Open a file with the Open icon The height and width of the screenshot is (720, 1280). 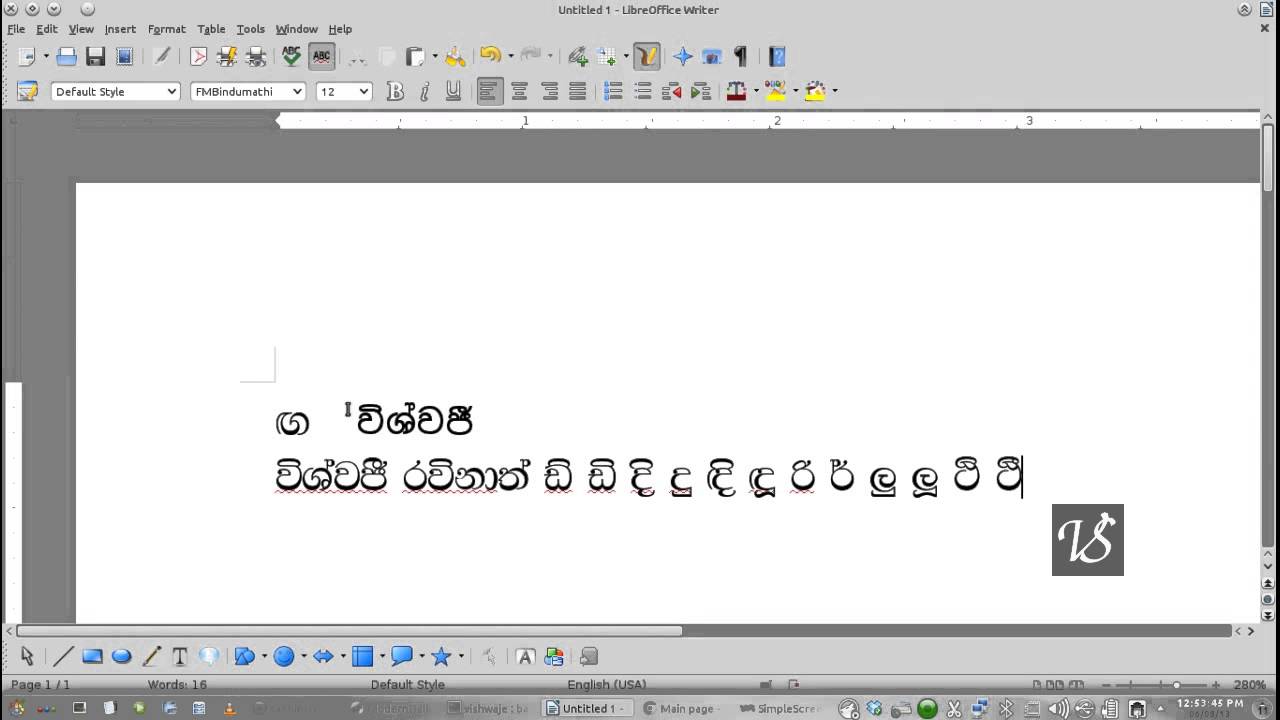(x=66, y=57)
